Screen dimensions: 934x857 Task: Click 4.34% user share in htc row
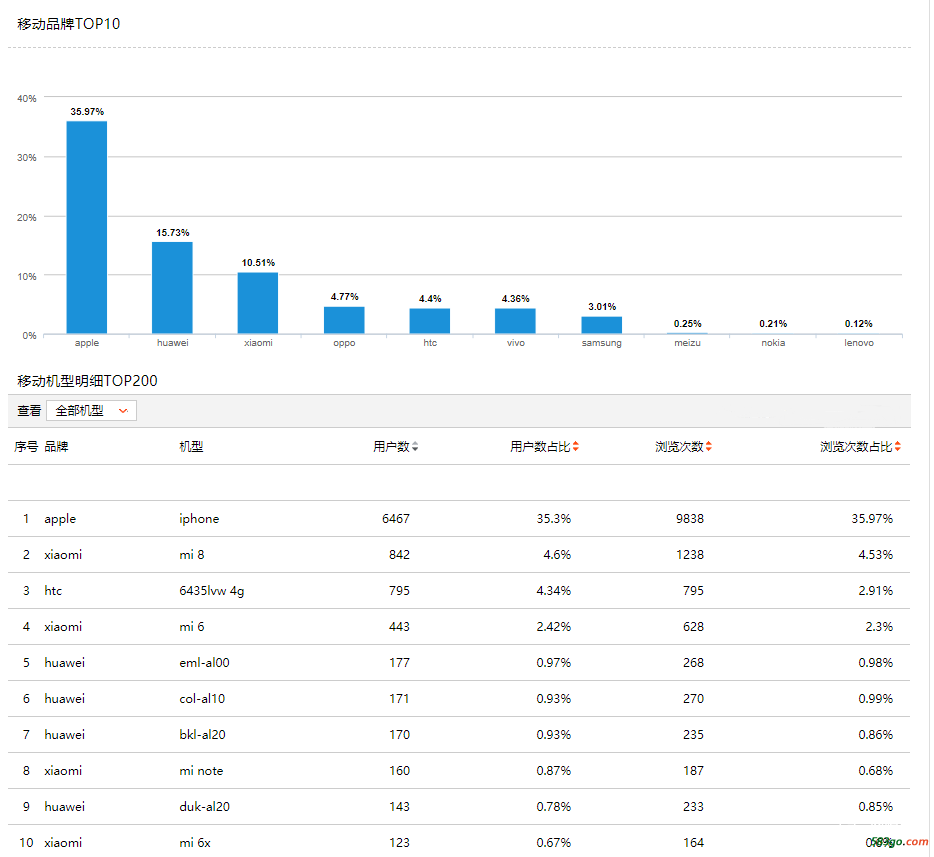[x=553, y=591]
